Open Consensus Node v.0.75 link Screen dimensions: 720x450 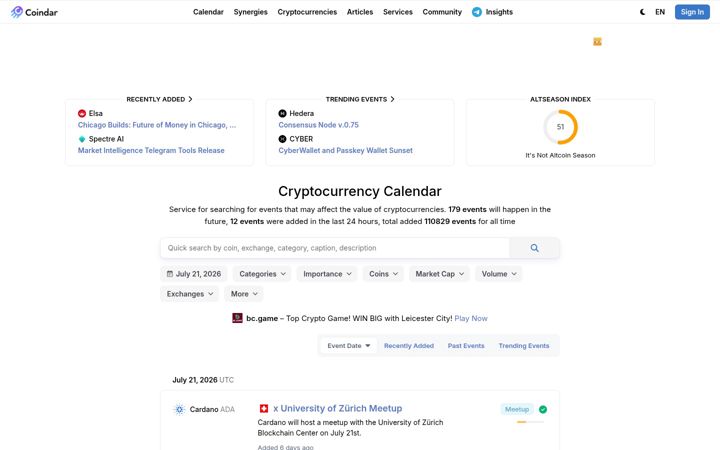[318, 125]
